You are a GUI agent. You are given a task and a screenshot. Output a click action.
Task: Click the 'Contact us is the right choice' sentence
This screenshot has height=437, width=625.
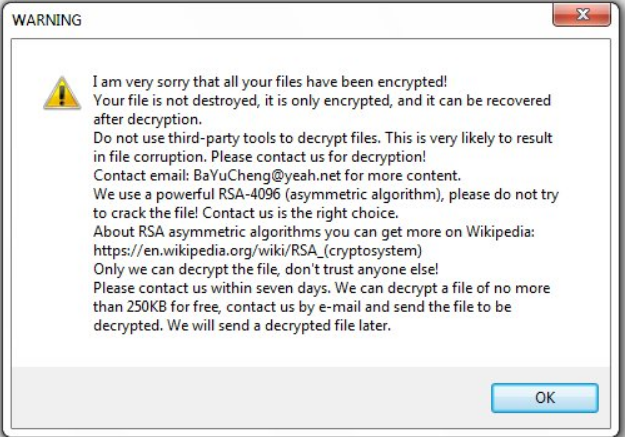pos(301,213)
